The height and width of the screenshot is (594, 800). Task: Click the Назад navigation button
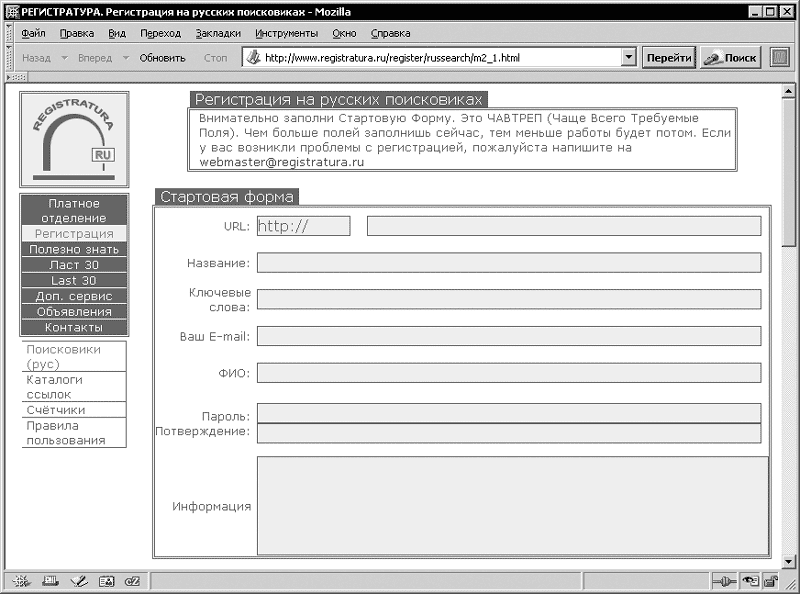click(36, 58)
